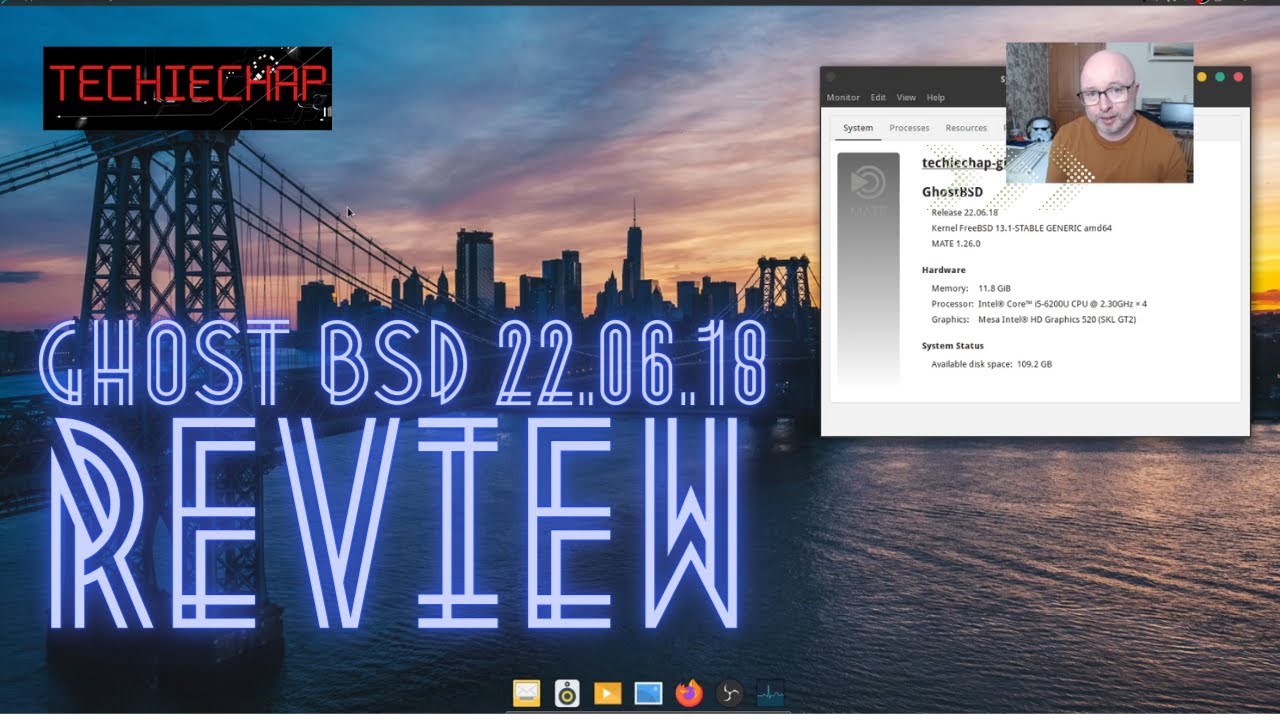Select the System tab
The width and height of the screenshot is (1280, 720).
[x=858, y=128]
